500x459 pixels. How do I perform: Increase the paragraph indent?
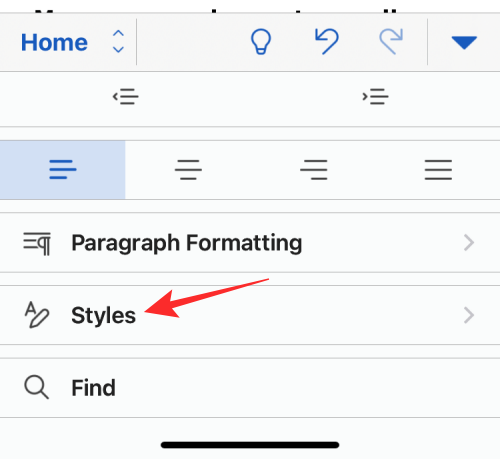(x=375, y=97)
